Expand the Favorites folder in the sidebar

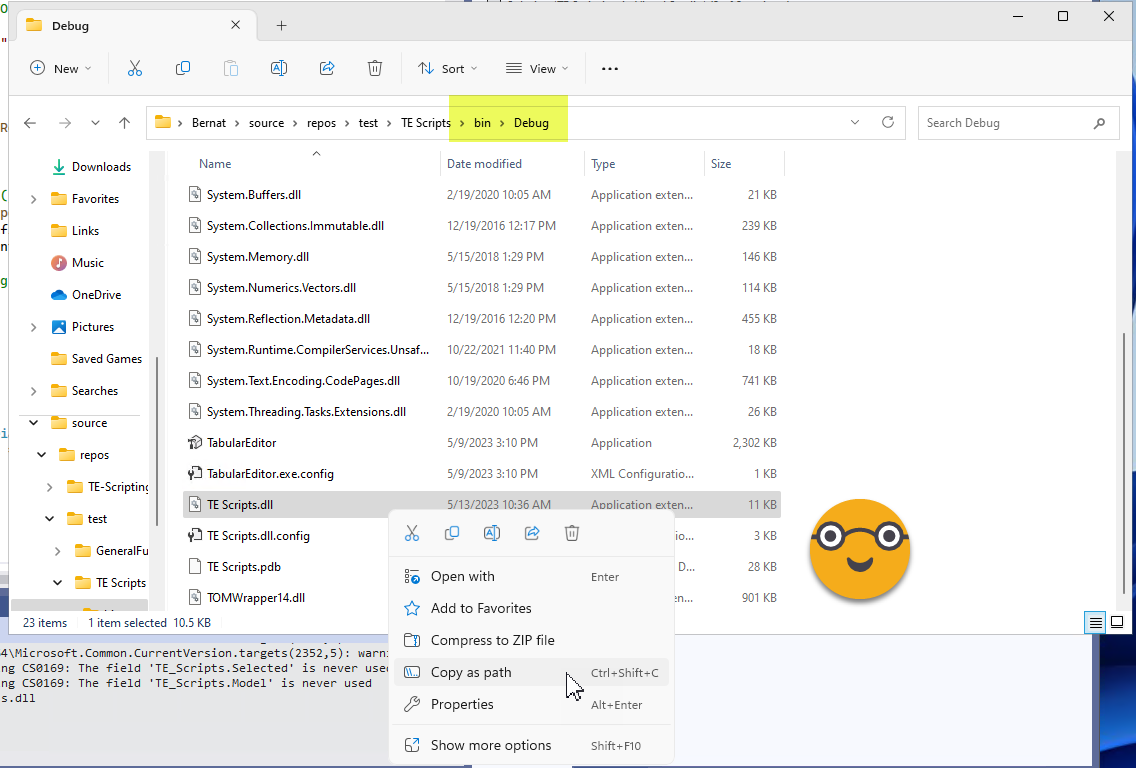tap(33, 199)
